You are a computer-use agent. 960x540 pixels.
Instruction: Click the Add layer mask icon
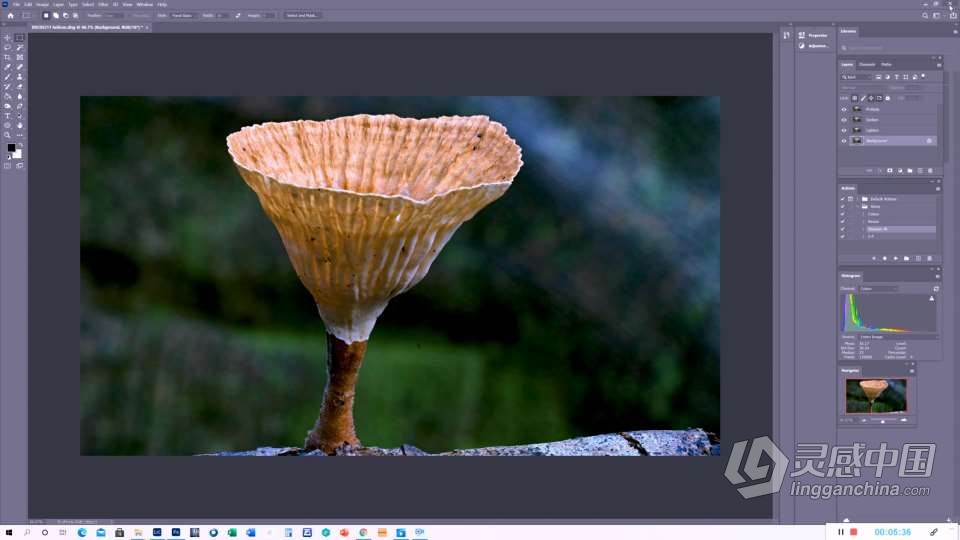890,171
